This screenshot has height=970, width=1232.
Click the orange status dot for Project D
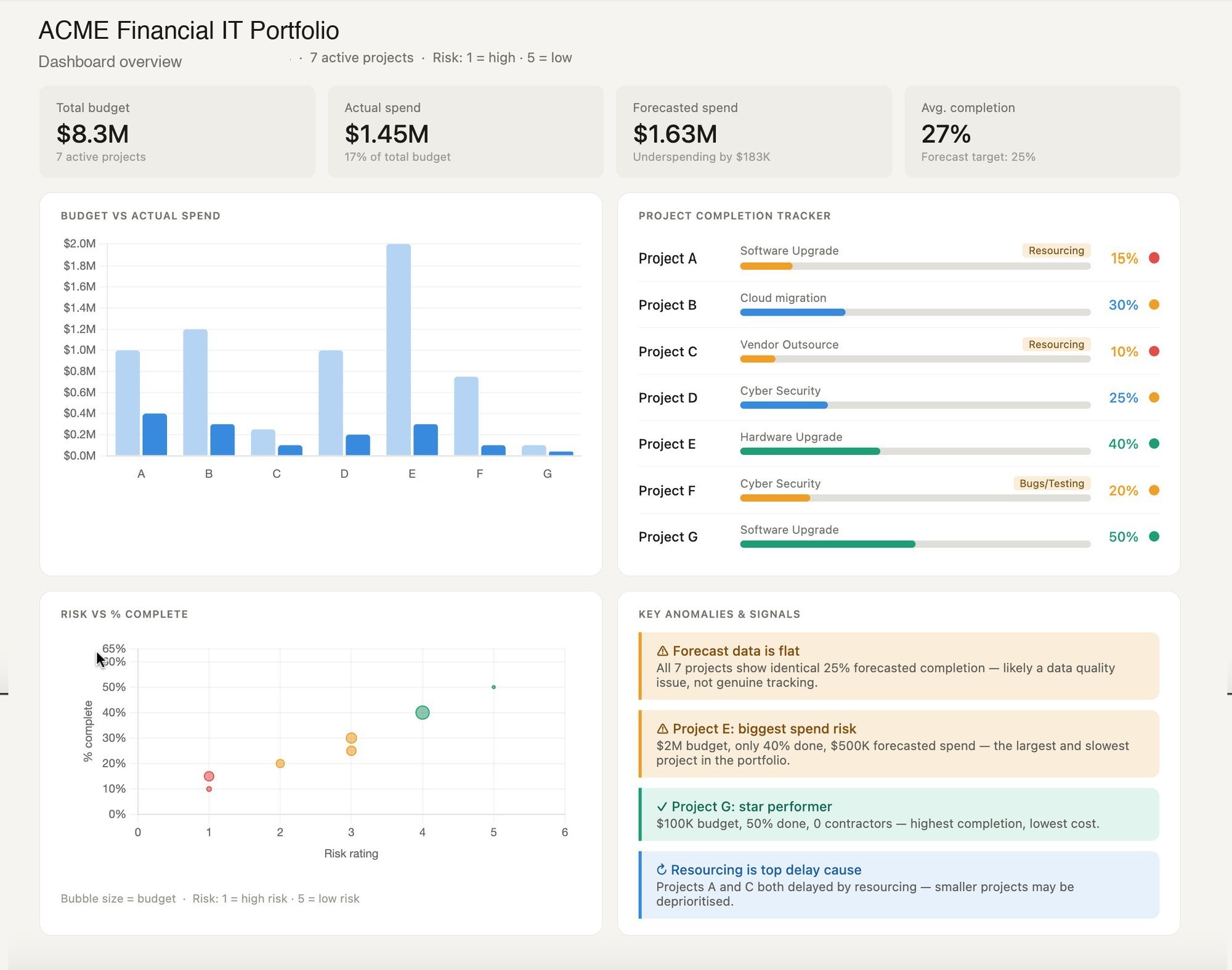(1154, 397)
